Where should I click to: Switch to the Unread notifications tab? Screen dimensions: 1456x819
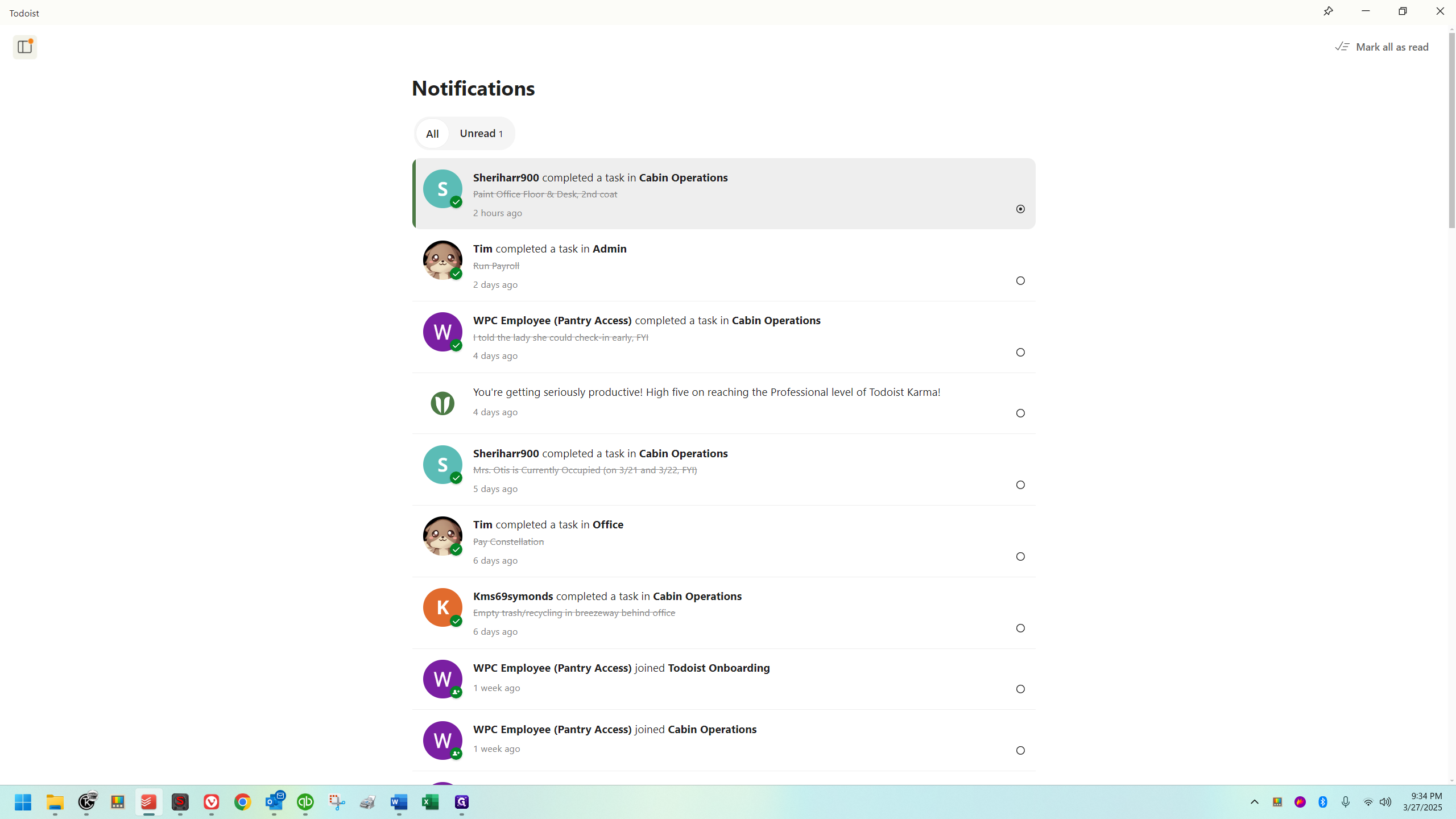(x=481, y=134)
